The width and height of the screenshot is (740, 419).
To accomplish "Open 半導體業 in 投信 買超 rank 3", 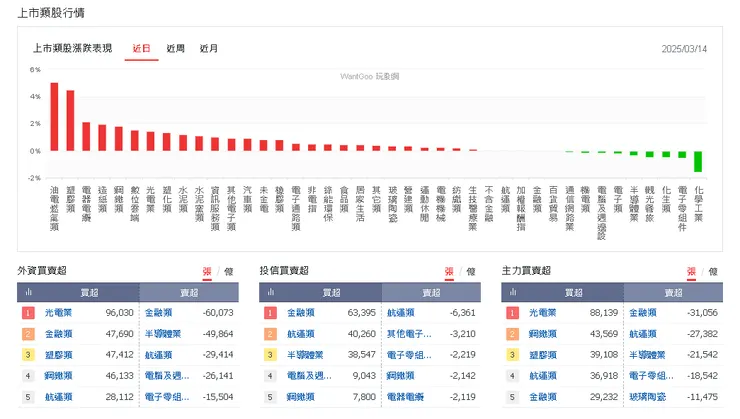I will click(x=305, y=355).
